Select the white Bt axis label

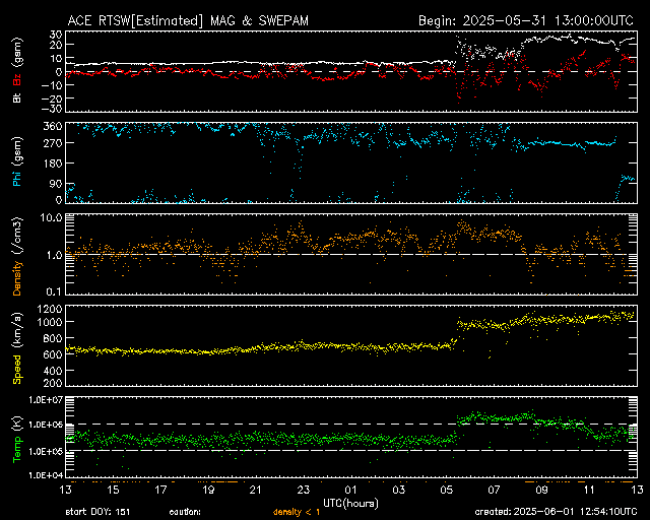pyautogui.click(x=17, y=97)
